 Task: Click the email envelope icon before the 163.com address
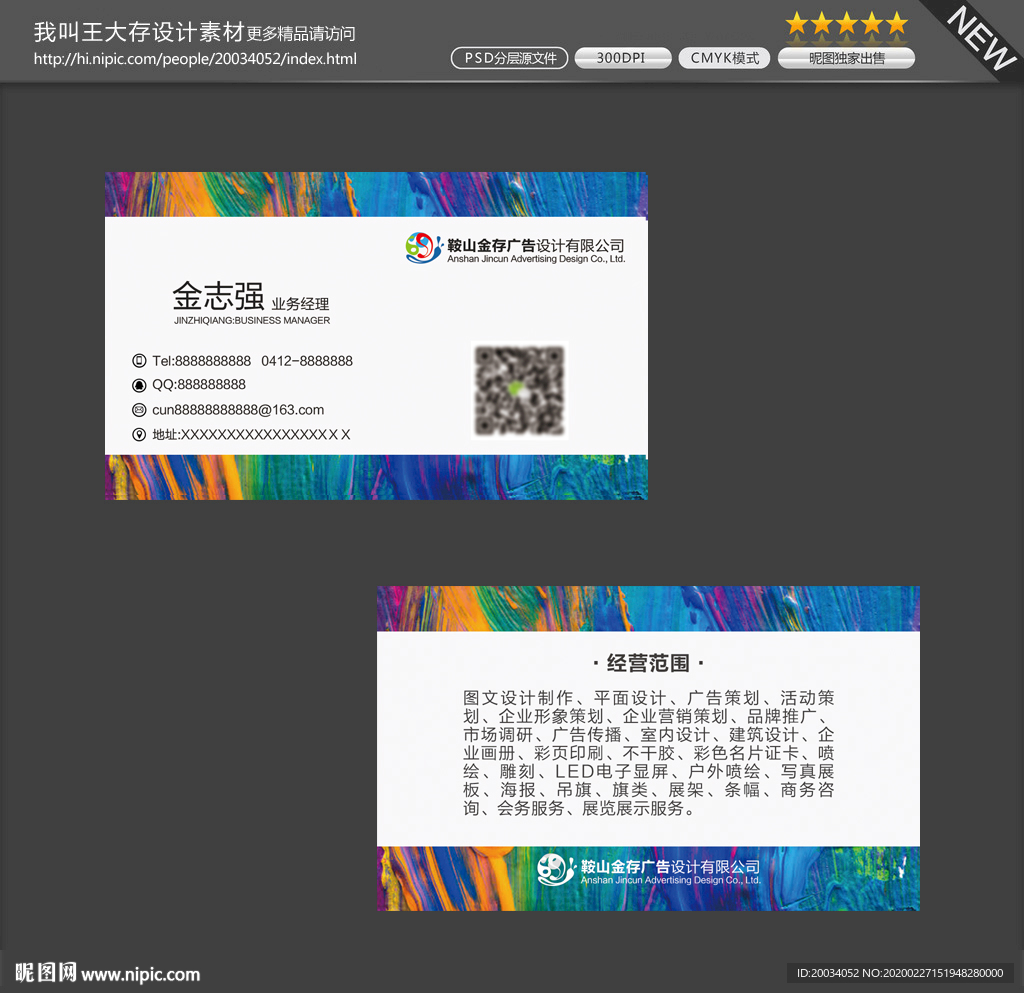[138, 409]
